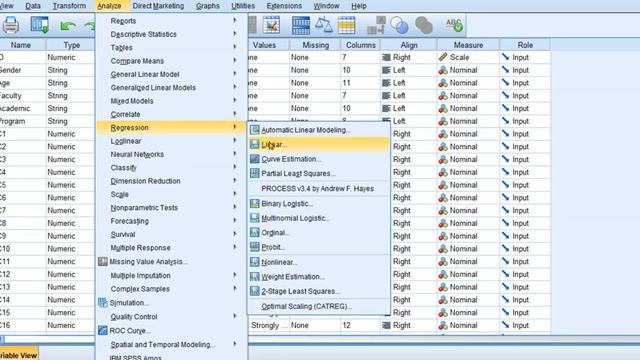
Task: Expand the Nonparametric Tests submenu
Action: [x=235, y=207]
